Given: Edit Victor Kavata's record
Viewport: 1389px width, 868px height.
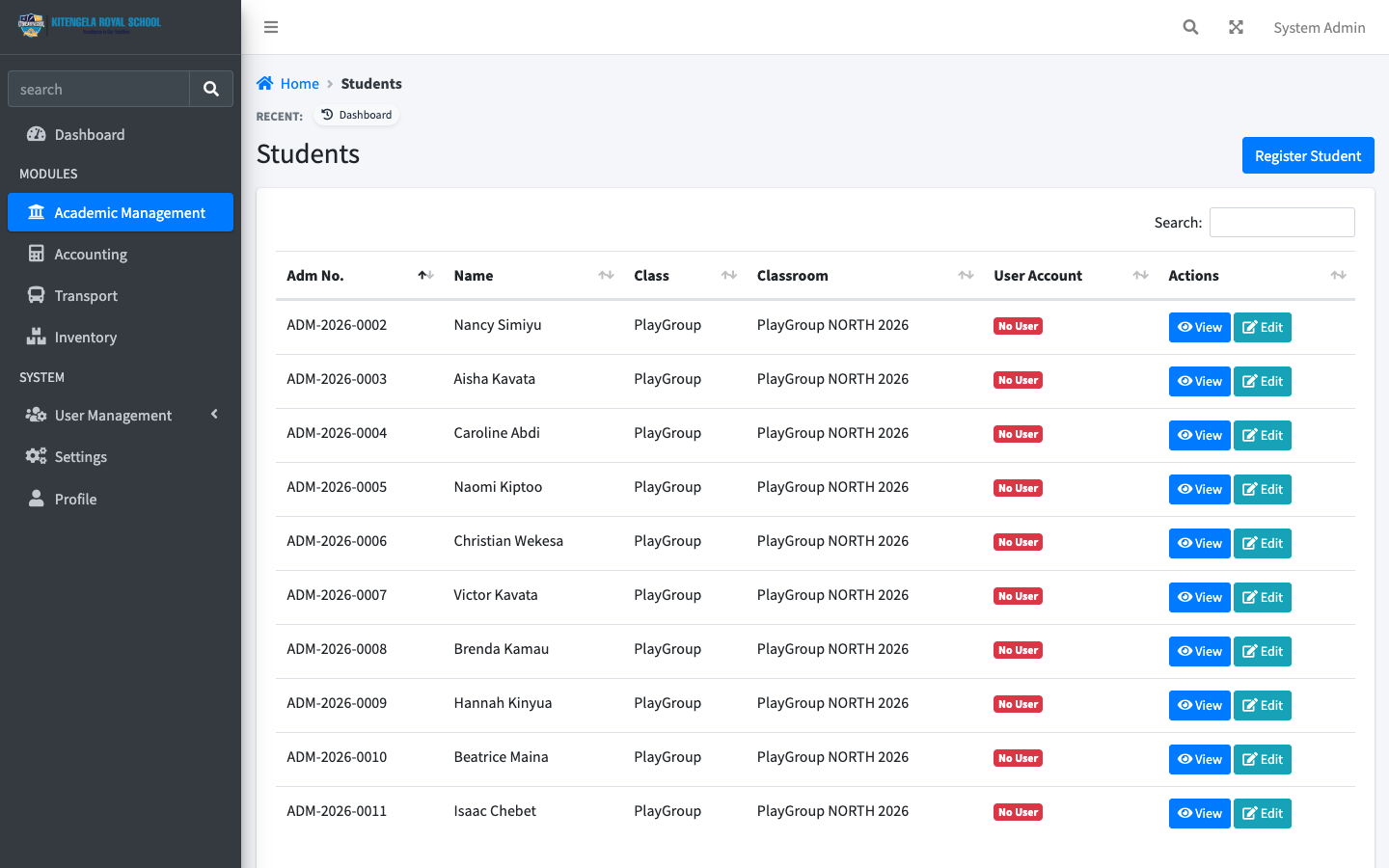Looking at the screenshot, I should (1262, 597).
